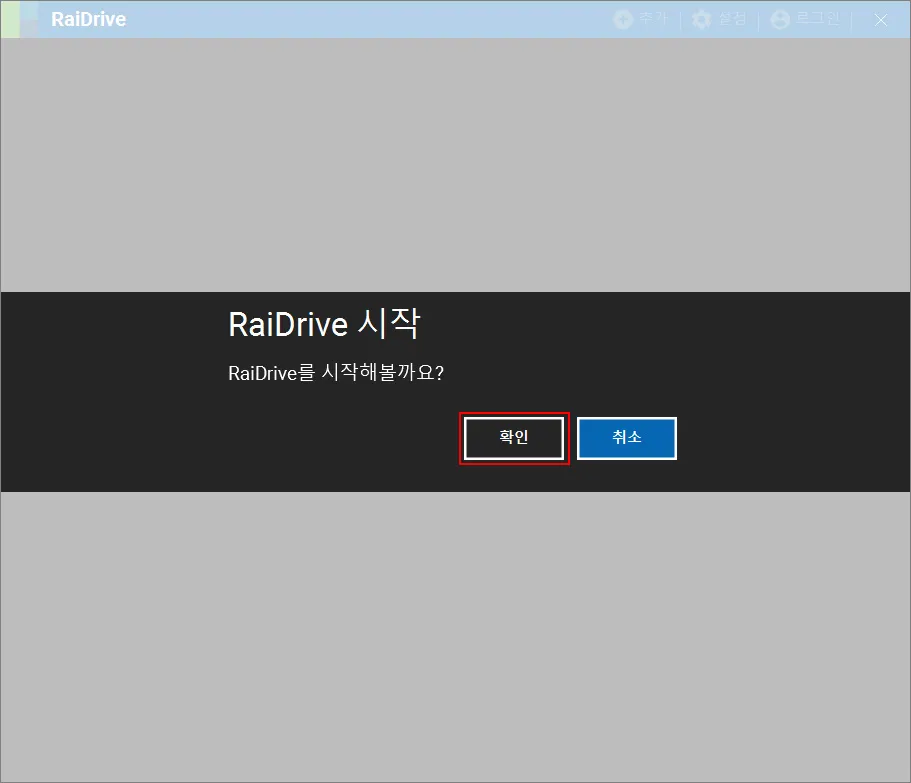
Task: Confirm with the 확인 button
Action: click(x=514, y=438)
